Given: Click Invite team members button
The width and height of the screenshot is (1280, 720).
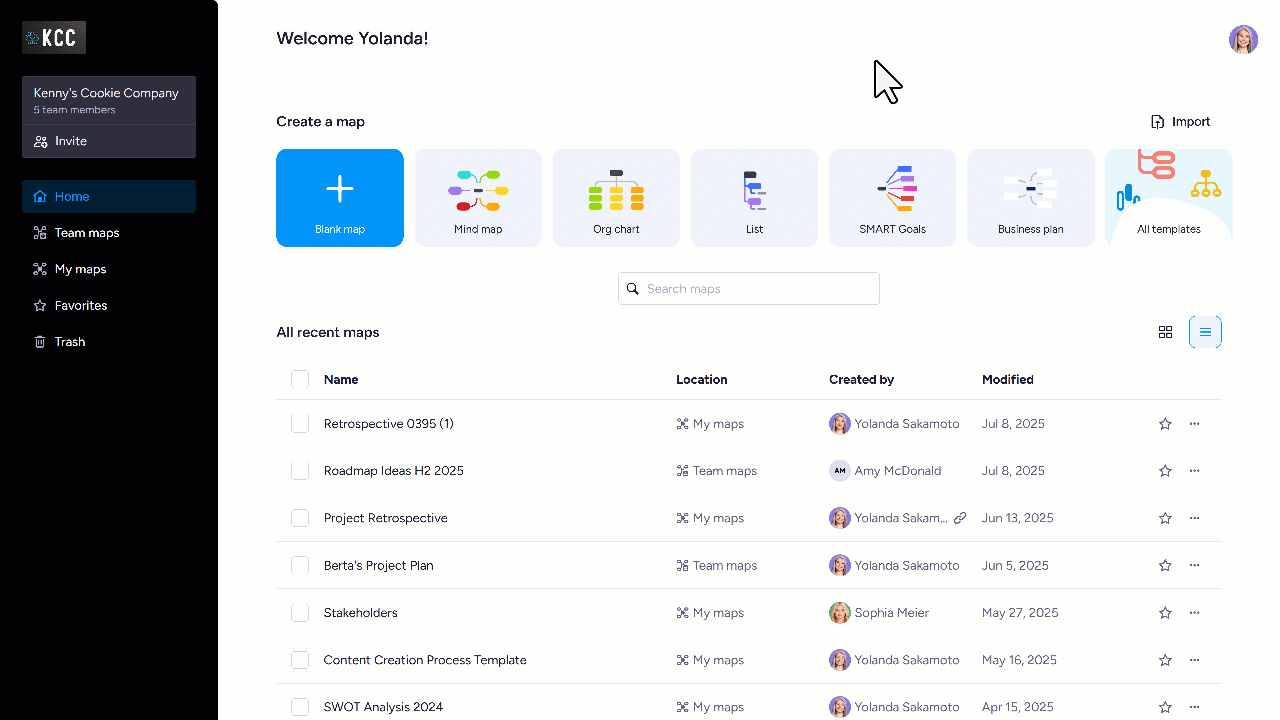Looking at the screenshot, I should [x=109, y=141].
